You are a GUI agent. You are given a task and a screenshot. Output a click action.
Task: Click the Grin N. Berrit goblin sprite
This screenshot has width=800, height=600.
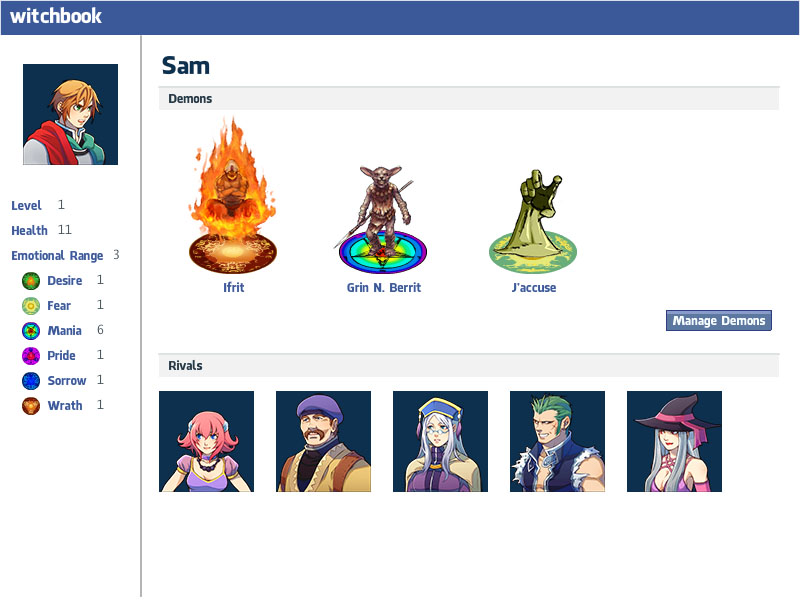tap(383, 219)
